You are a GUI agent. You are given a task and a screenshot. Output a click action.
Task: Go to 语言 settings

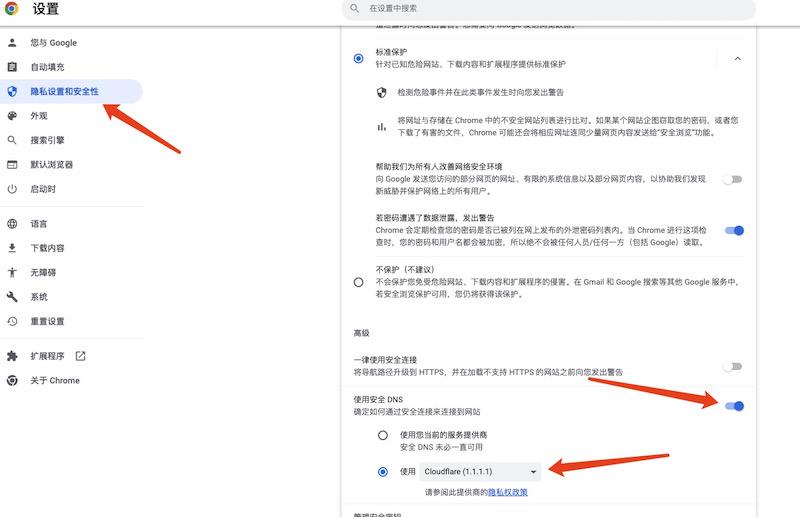71,224
